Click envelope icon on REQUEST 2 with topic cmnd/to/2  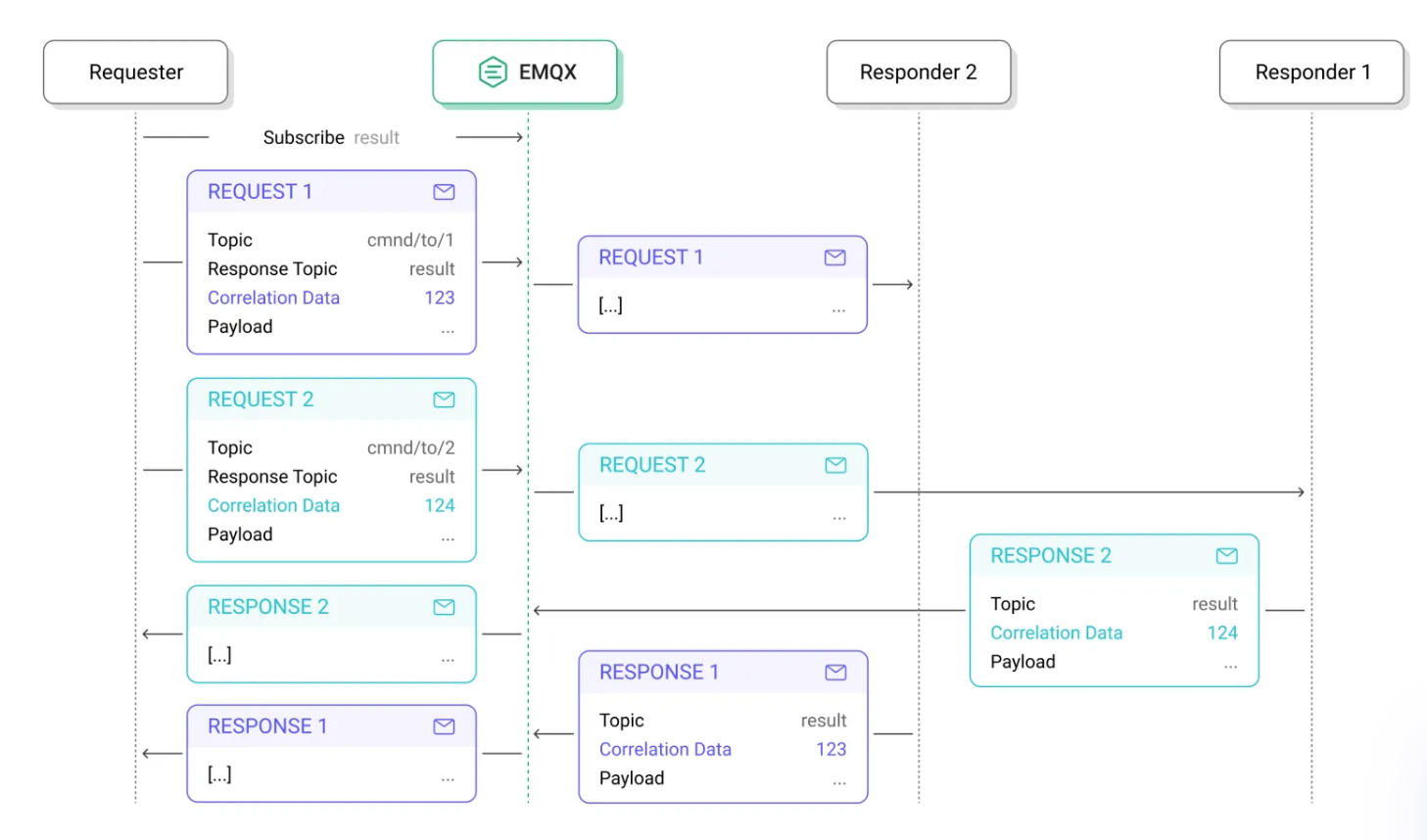point(444,399)
